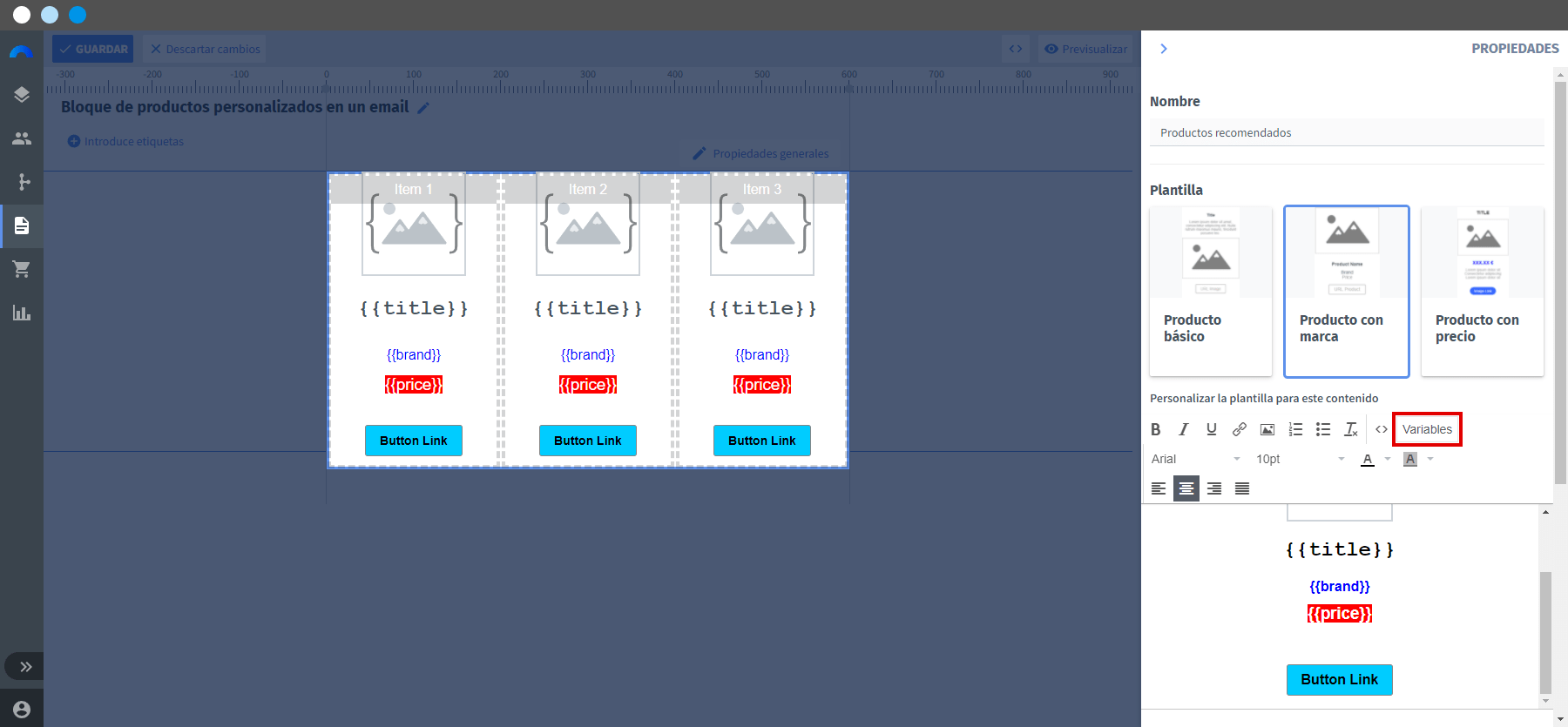Viewport: 1568px width, 727px height.
Task: Click {{price}} under Item 3
Action: pos(762,385)
